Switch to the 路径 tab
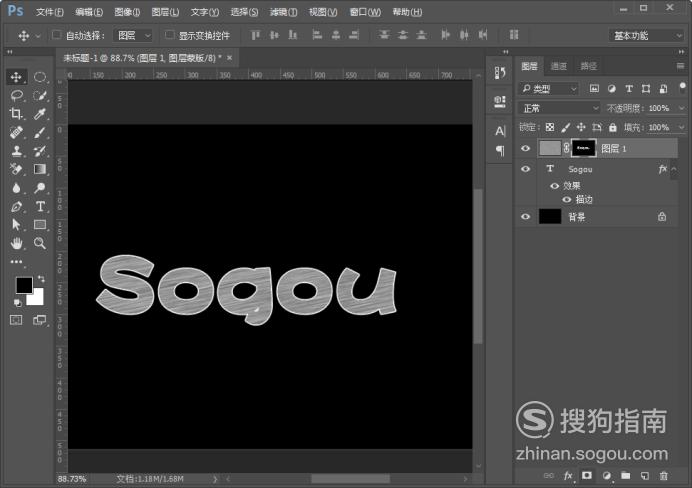This screenshot has width=692, height=488. point(589,66)
